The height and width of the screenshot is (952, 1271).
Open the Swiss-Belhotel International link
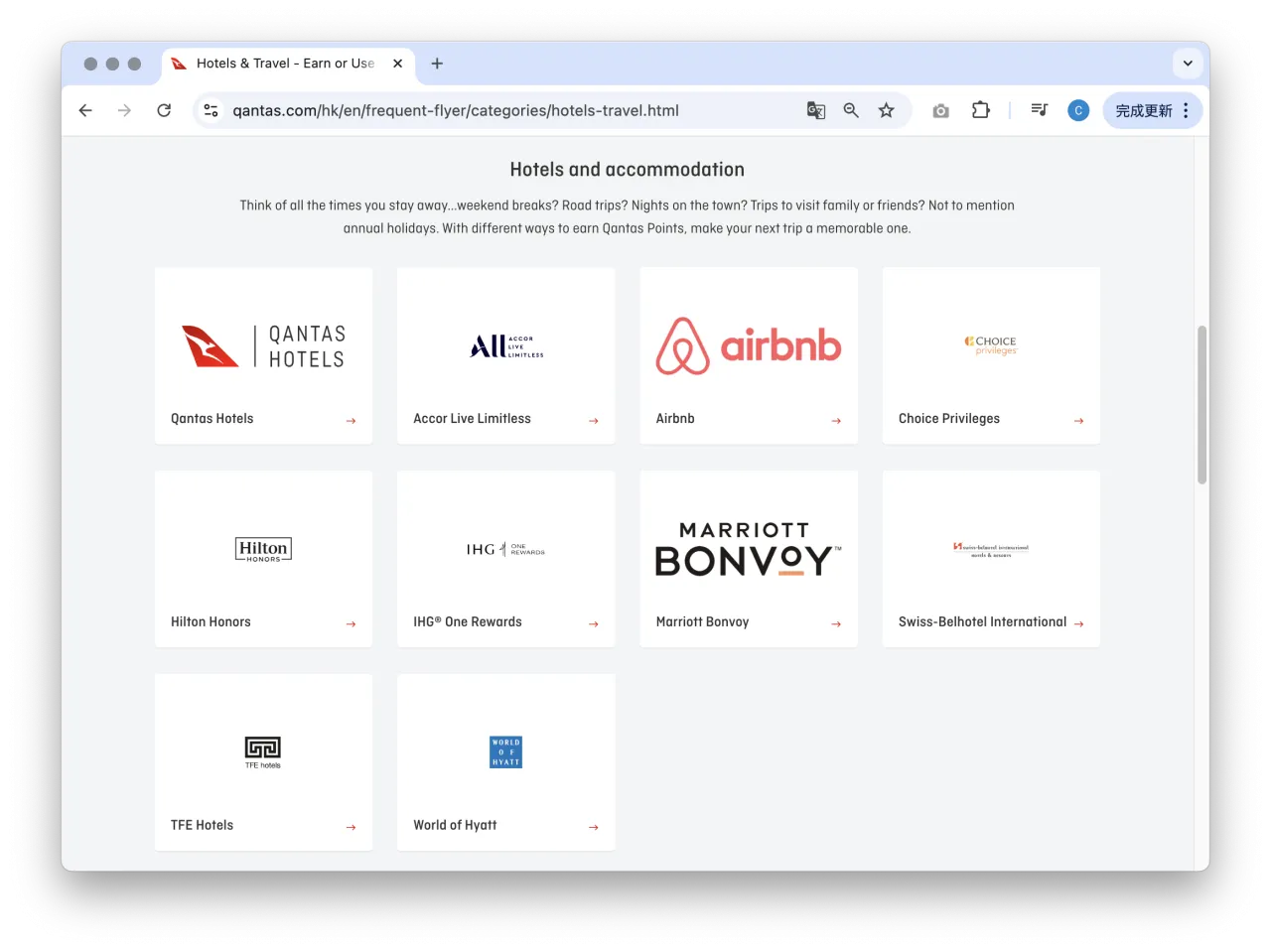[982, 622]
